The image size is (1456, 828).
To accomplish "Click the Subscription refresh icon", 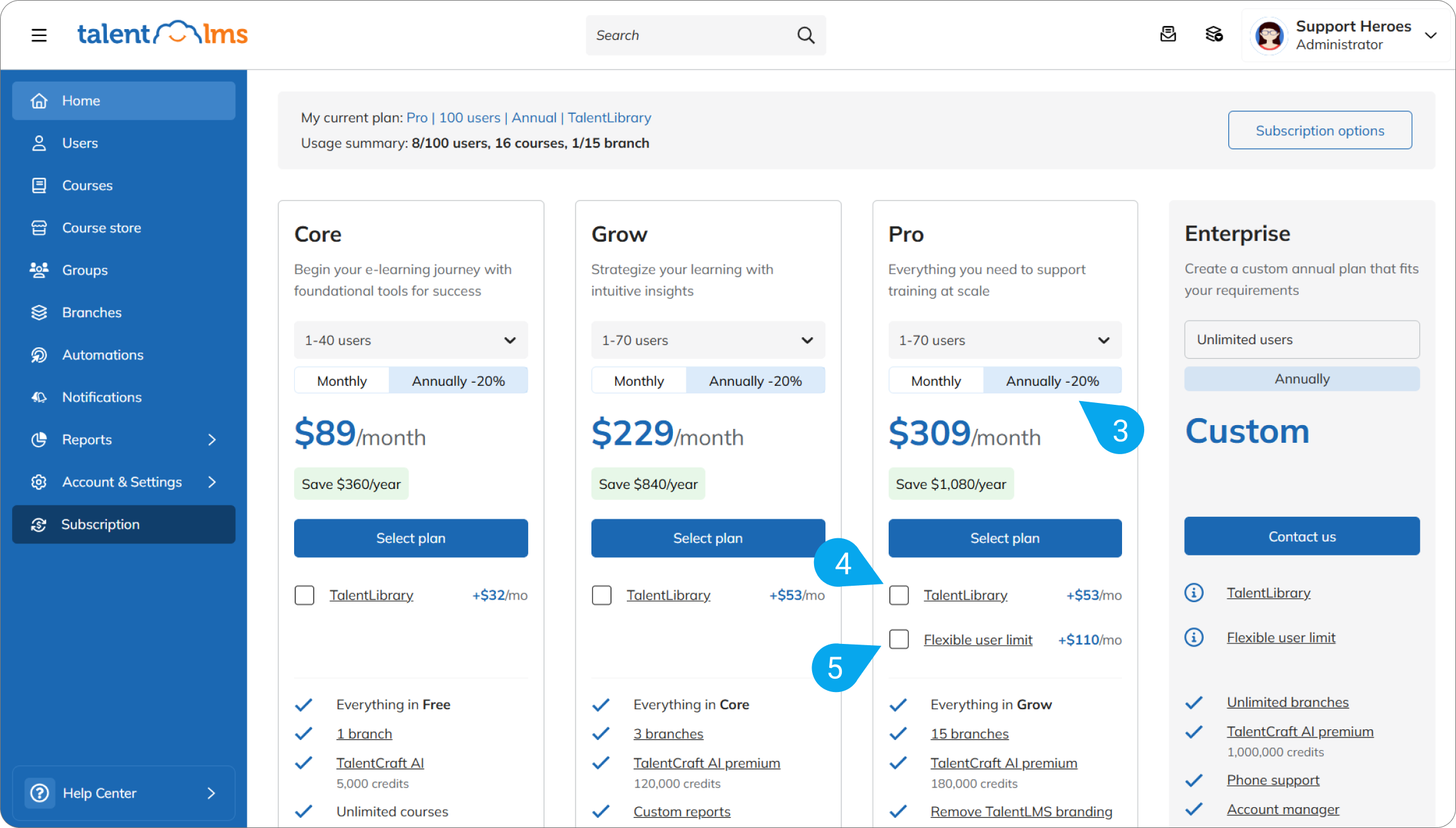I will tap(39, 524).
